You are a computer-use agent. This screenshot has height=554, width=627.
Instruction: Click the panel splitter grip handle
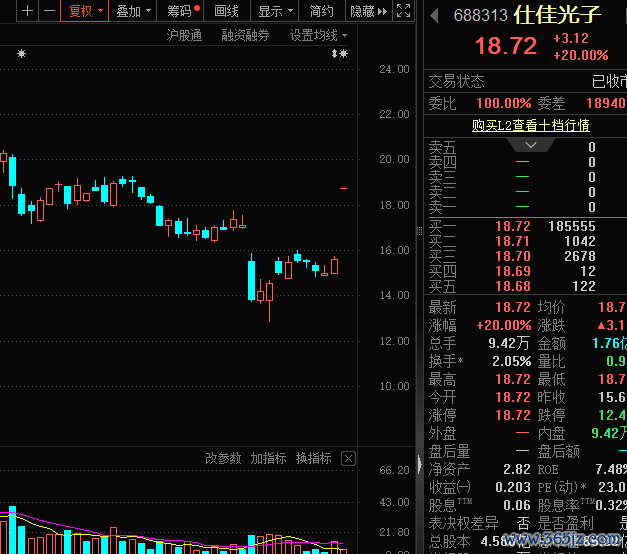click(x=419, y=231)
